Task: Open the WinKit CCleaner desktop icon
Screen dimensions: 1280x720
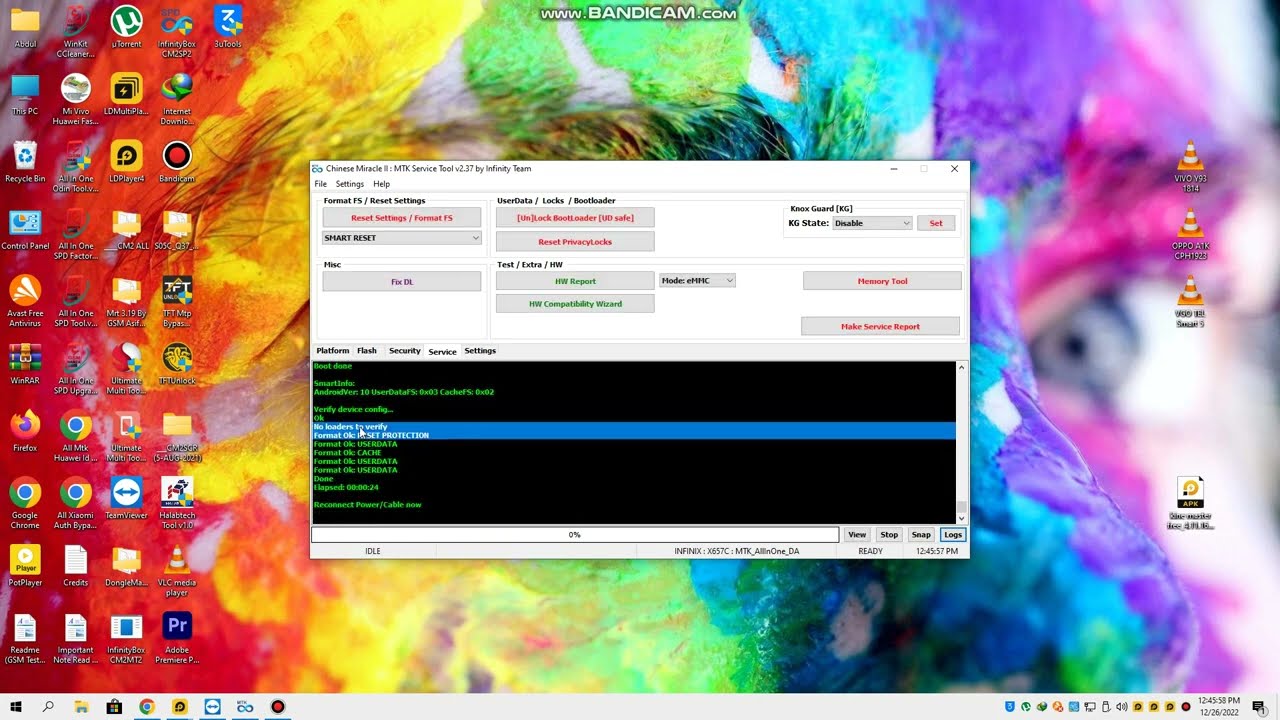Action: pos(76,32)
